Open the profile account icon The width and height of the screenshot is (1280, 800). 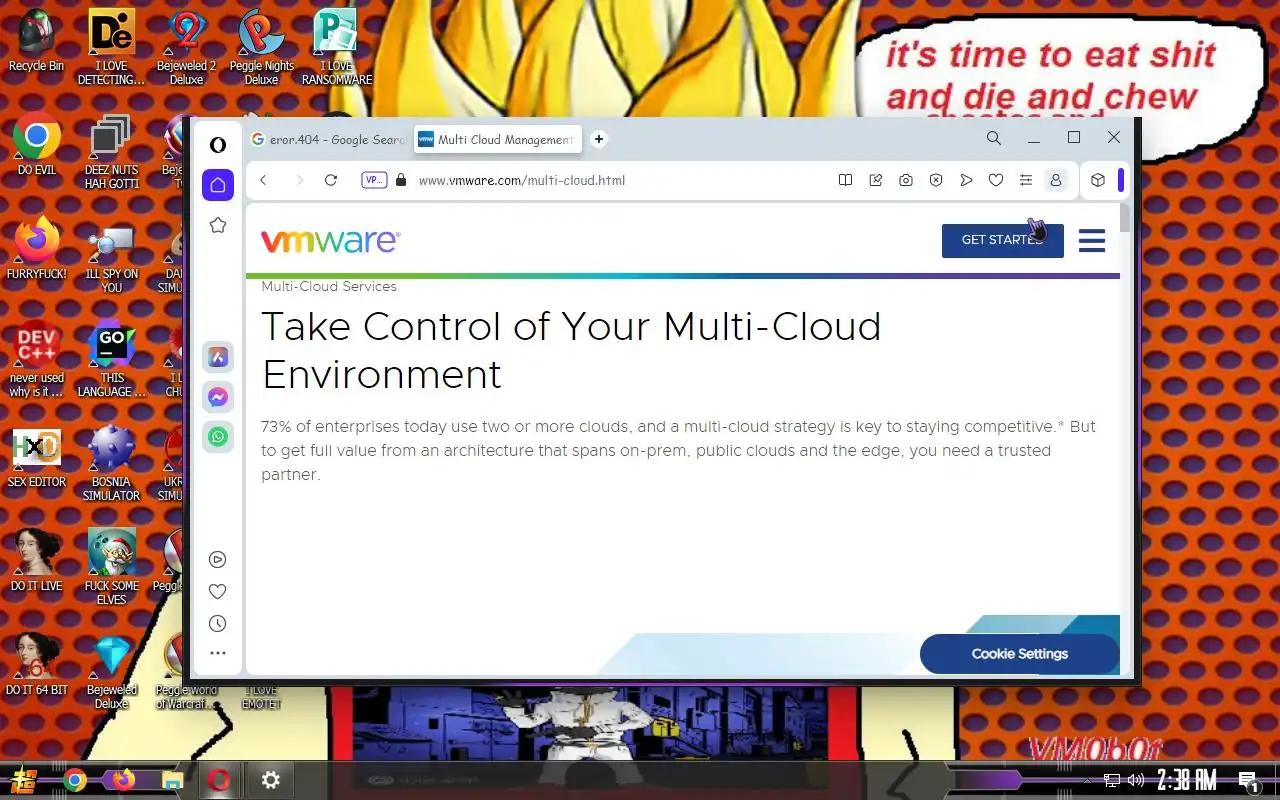point(1055,180)
